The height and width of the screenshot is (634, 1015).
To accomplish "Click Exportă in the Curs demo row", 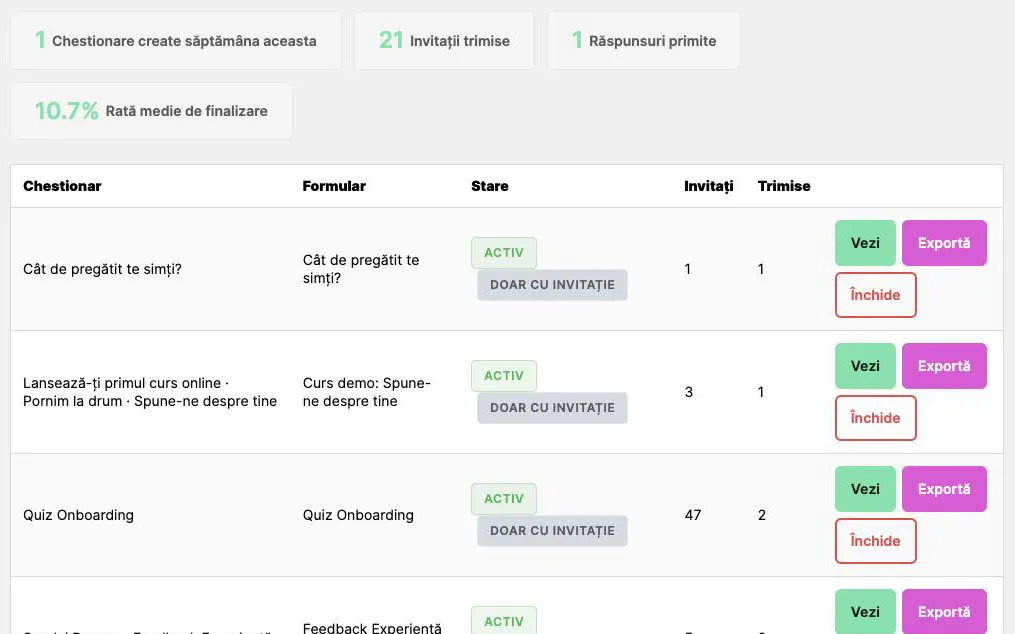I will [944, 366].
